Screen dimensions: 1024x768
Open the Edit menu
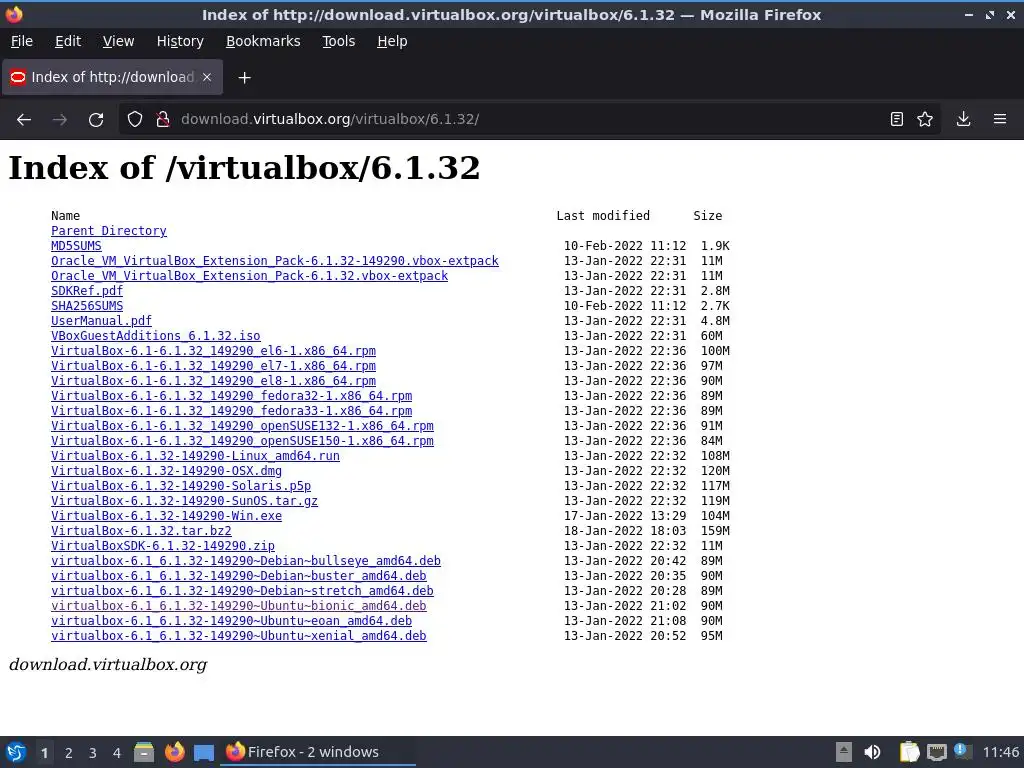click(x=68, y=41)
